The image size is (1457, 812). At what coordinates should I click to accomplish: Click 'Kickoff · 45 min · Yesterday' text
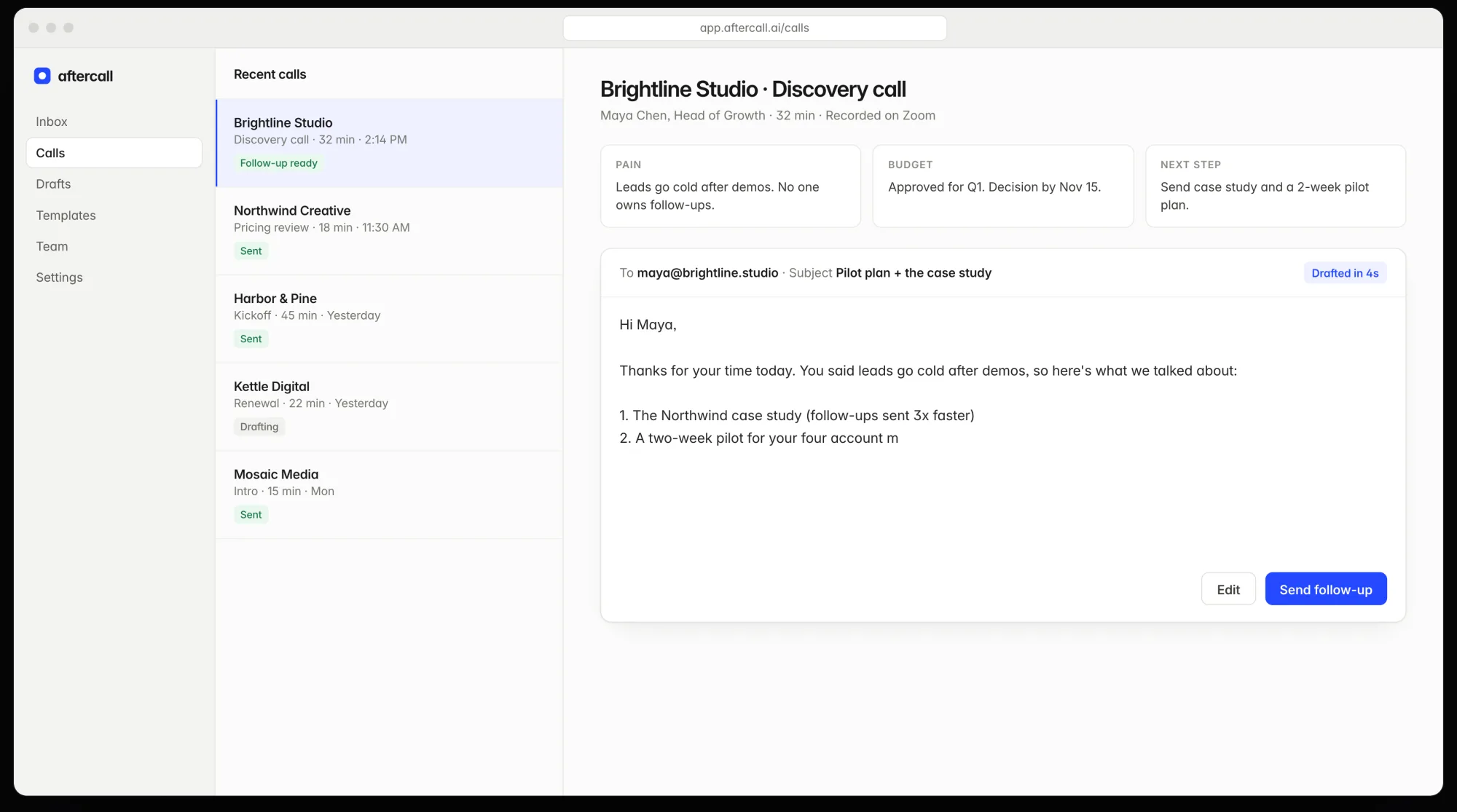pos(307,315)
